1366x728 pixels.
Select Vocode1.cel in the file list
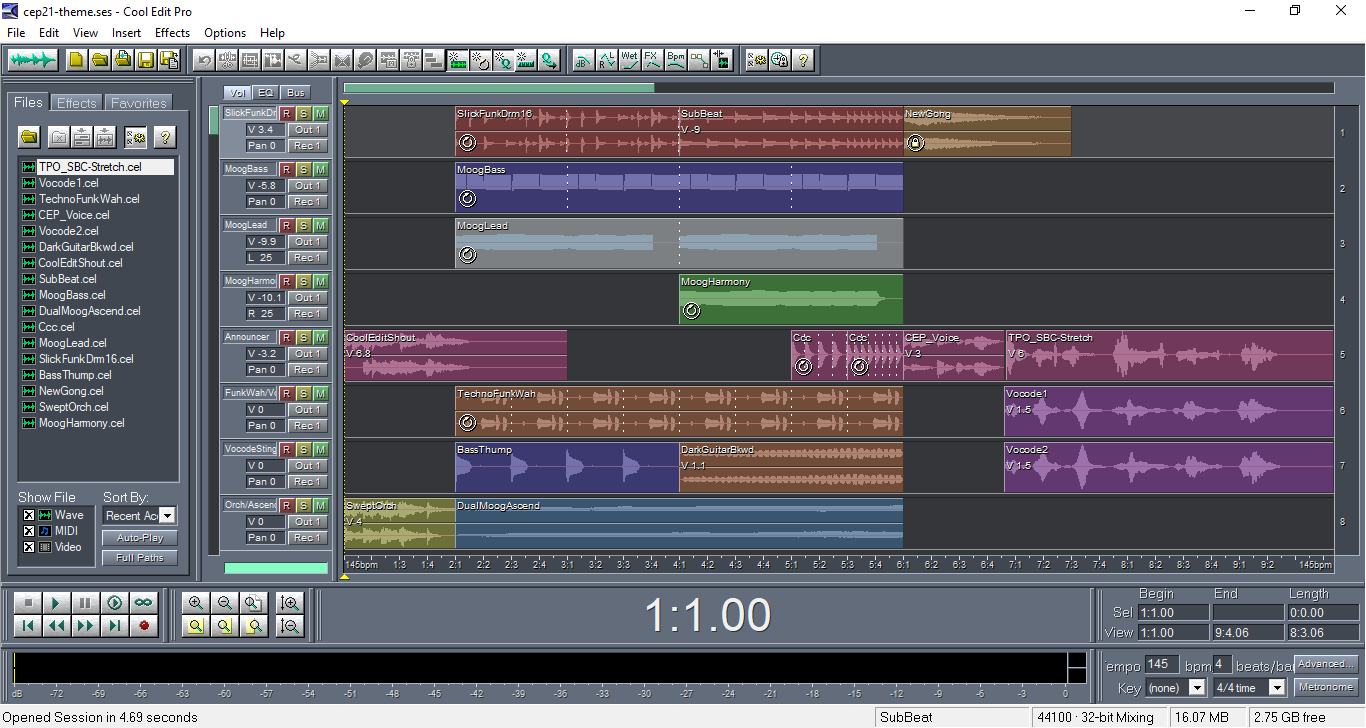pyautogui.click(x=68, y=183)
